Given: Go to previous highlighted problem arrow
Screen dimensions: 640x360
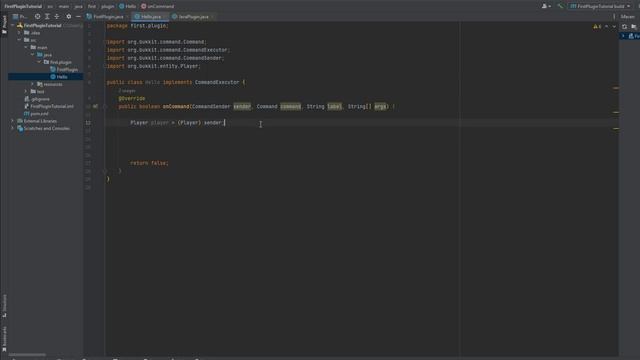Looking at the screenshot, I should (x=607, y=27).
